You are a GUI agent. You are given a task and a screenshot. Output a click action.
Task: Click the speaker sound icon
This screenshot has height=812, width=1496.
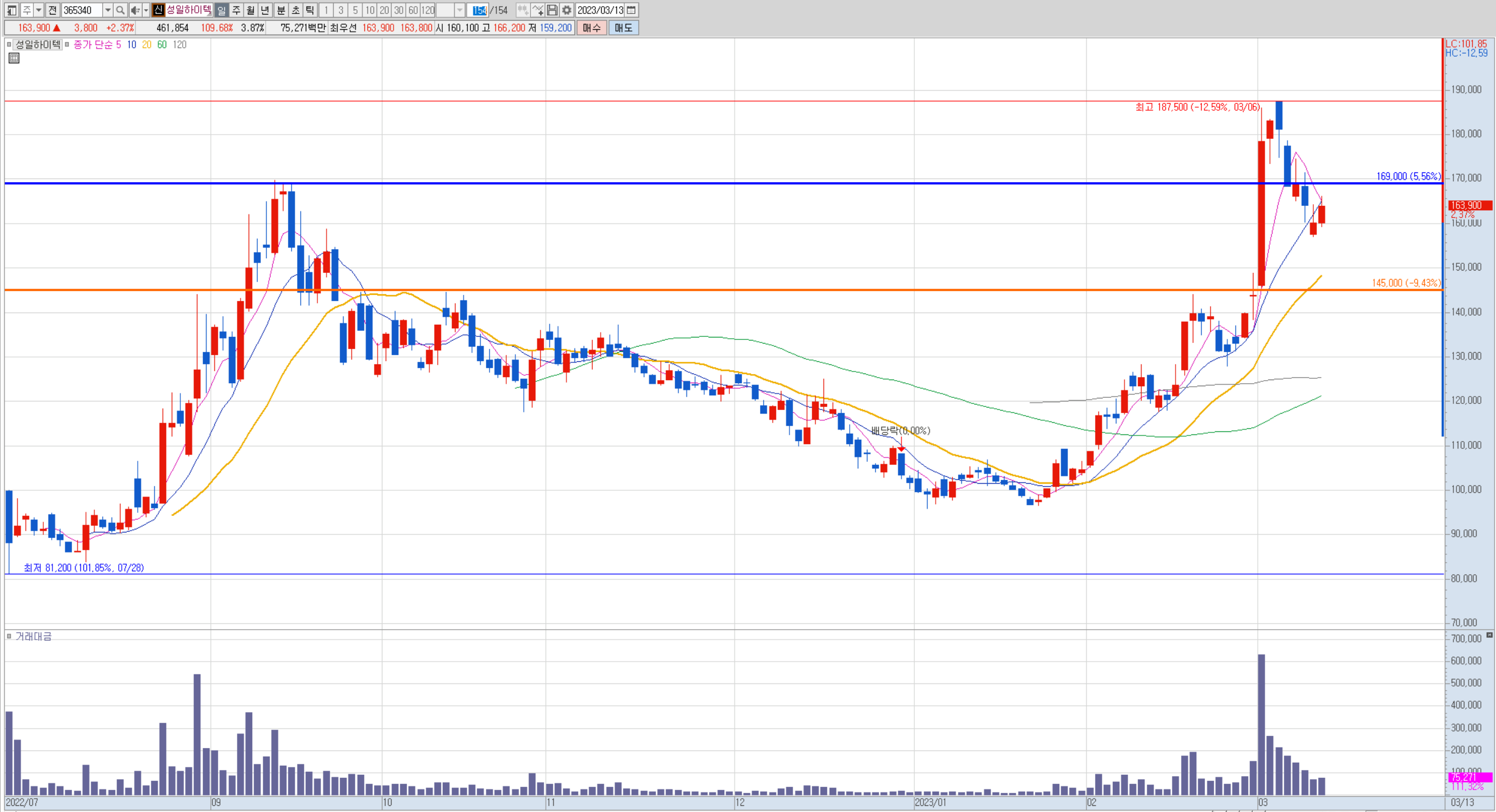point(135,10)
